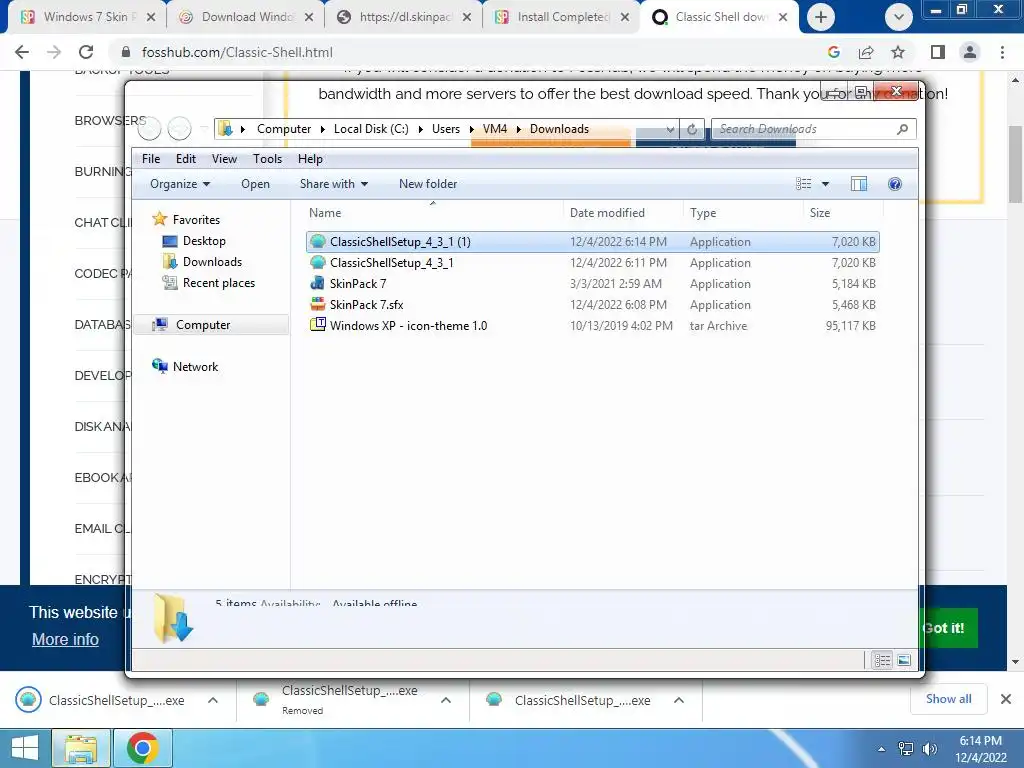Open Chrome side panel icon
Image resolution: width=1024 pixels, height=768 pixels.
pos(938,52)
